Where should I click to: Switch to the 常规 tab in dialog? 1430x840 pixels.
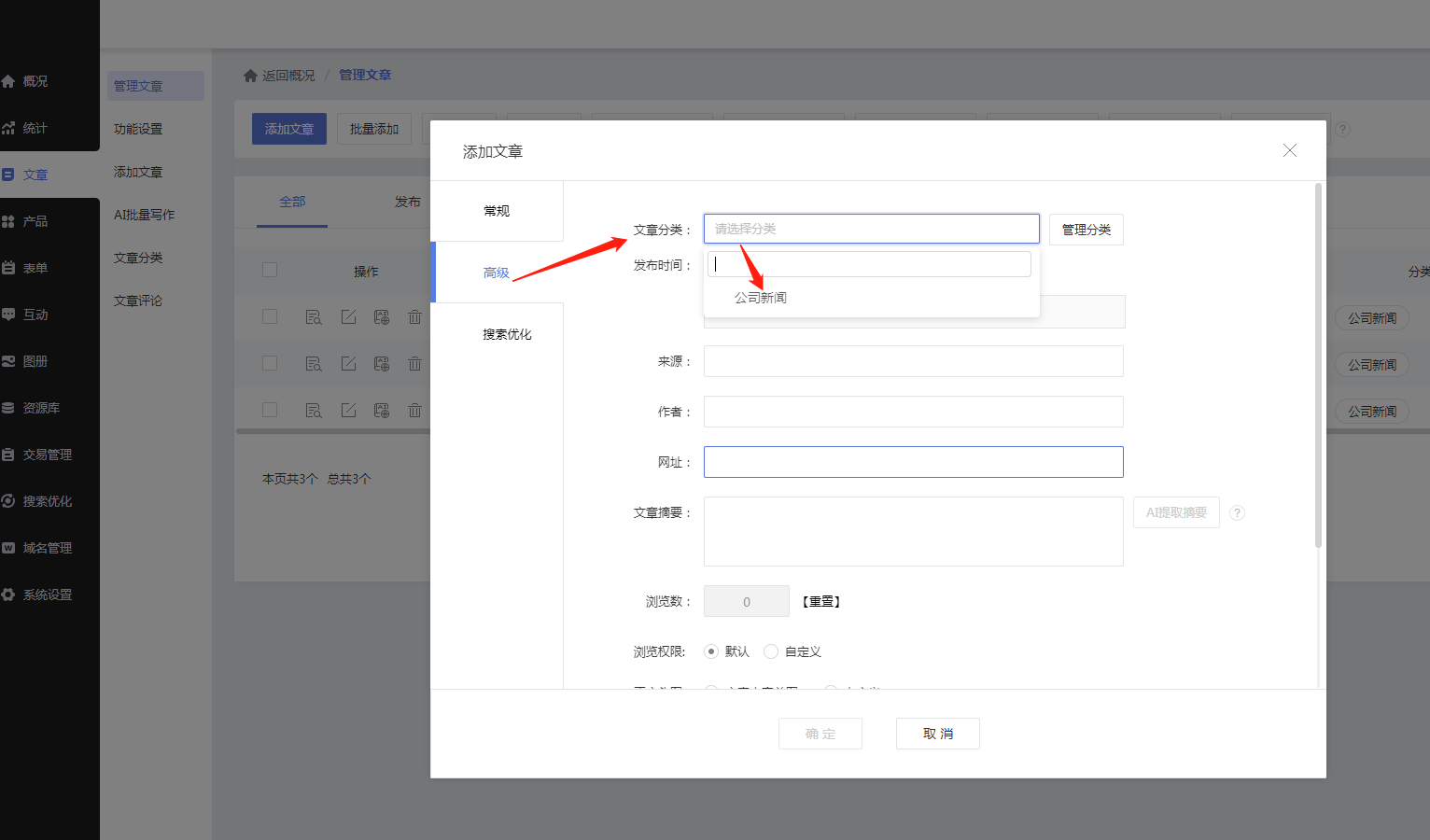tap(497, 211)
